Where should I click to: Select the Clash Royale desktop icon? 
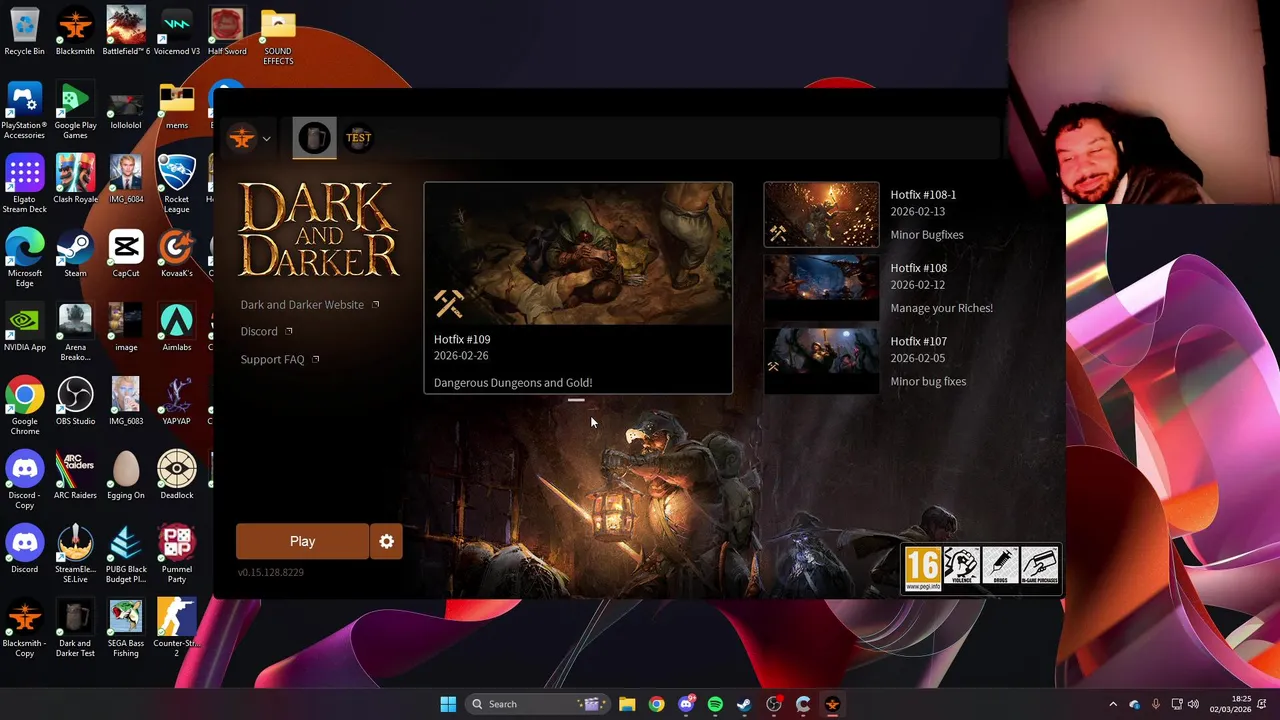(75, 179)
